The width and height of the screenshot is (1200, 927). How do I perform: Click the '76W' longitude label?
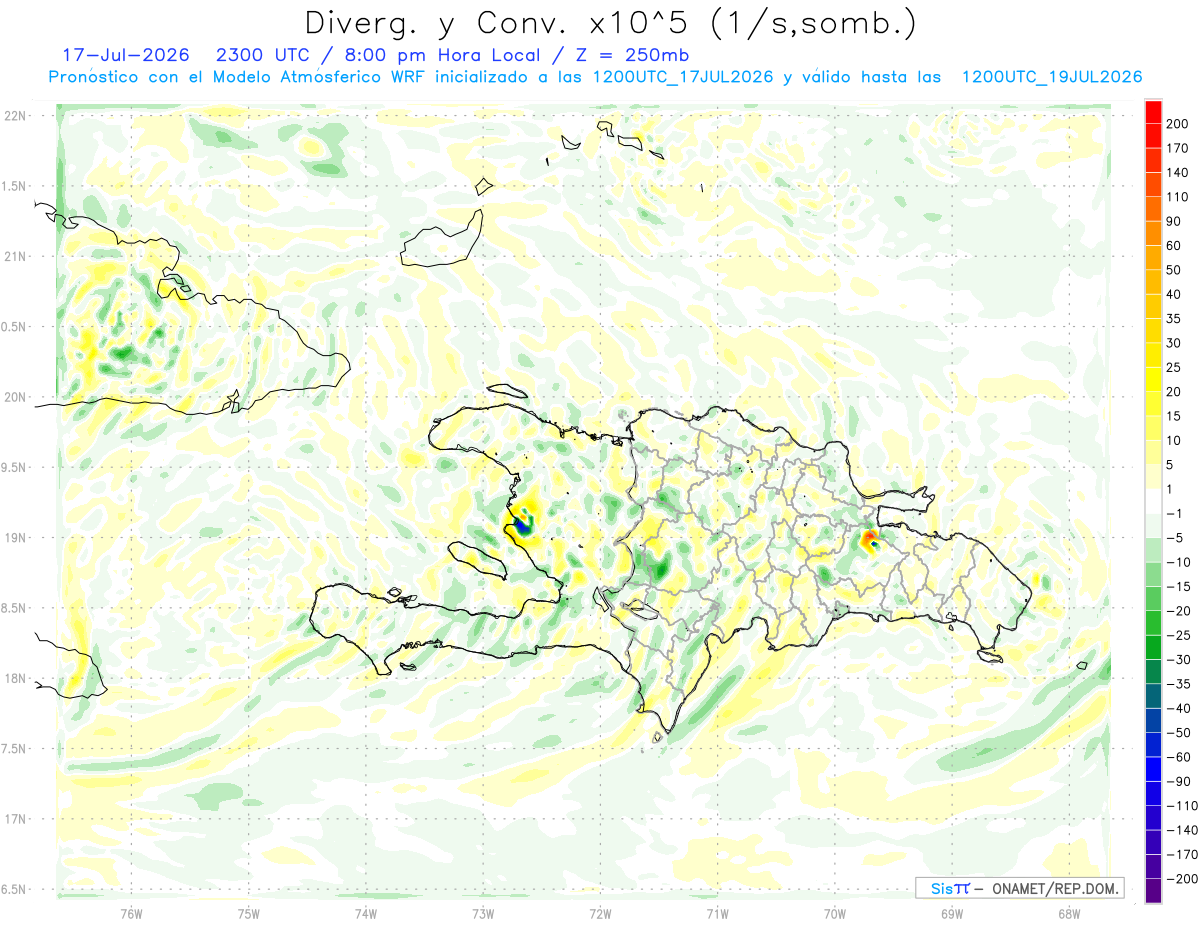pos(131,913)
